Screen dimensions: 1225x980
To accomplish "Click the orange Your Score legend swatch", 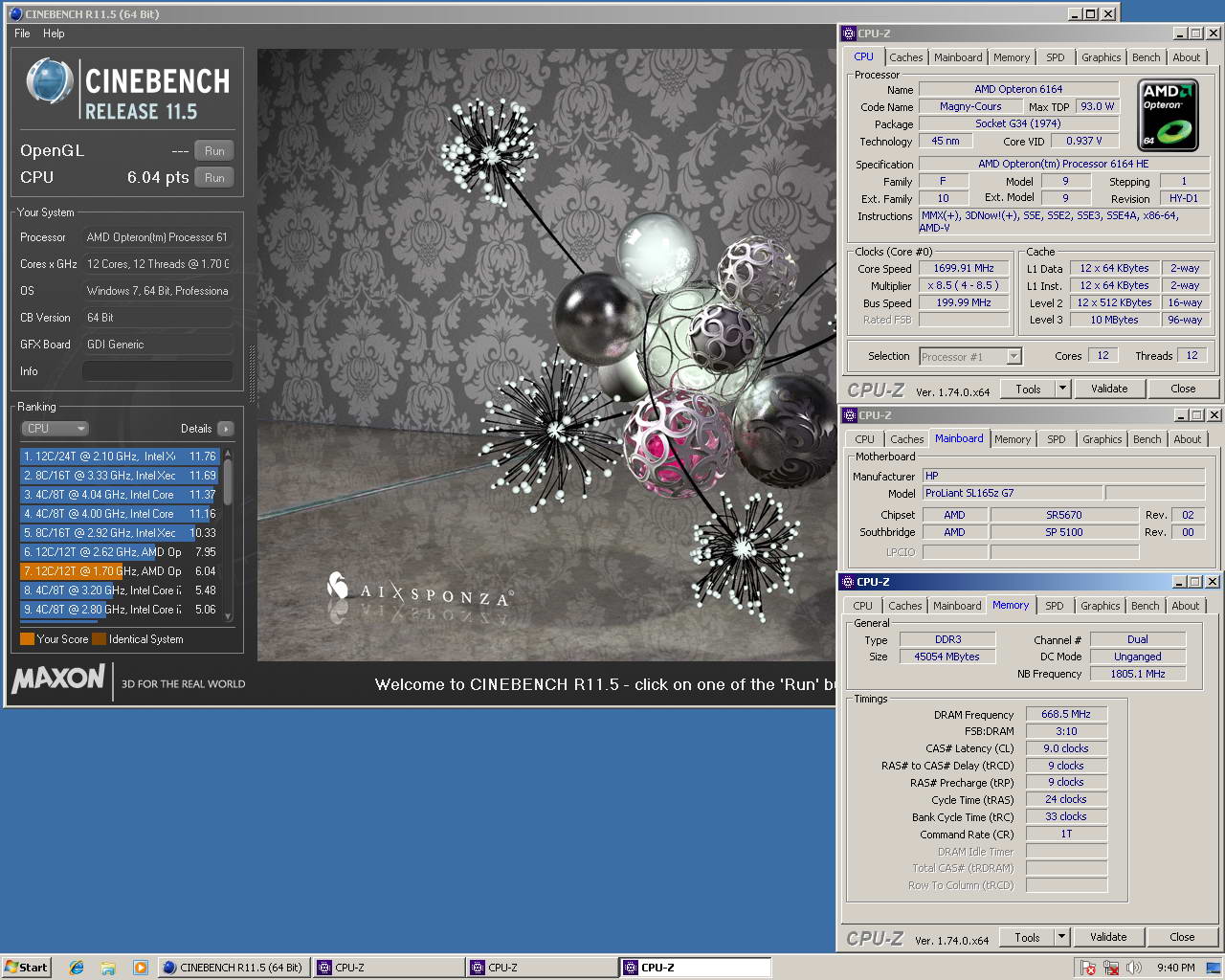I will click(27, 639).
